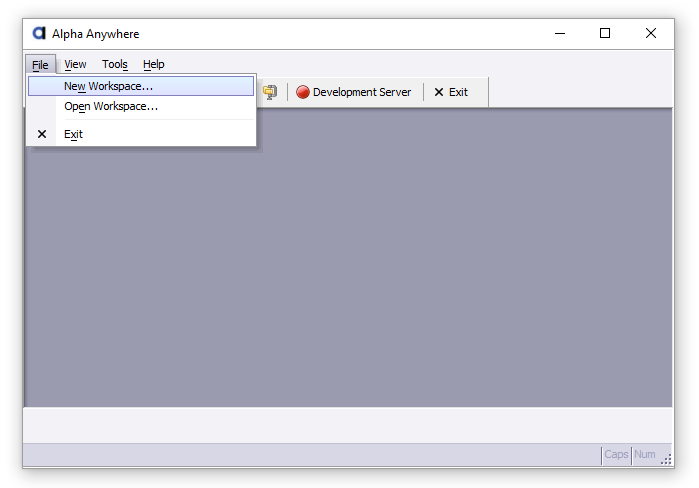
Task: Click the red Development Server icon
Action: [303, 92]
